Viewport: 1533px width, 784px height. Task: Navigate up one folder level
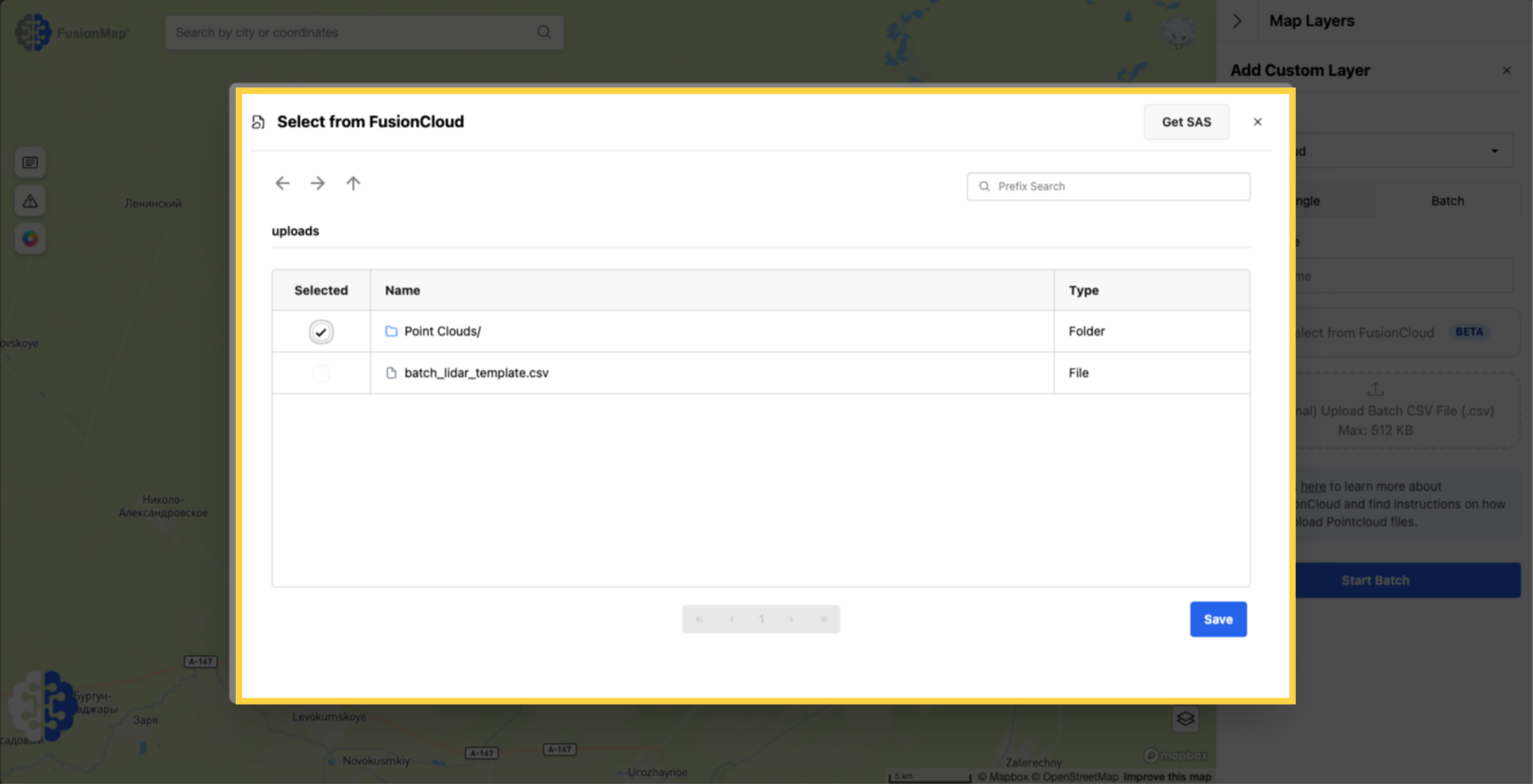coord(353,183)
